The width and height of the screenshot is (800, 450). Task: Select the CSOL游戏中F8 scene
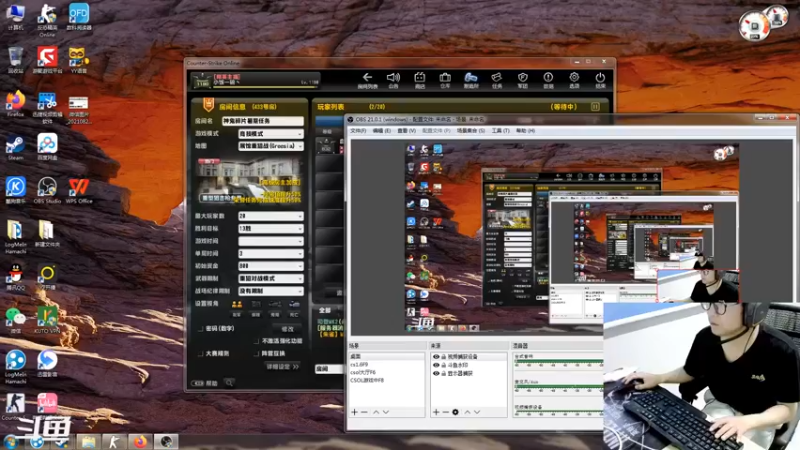pos(367,380)
